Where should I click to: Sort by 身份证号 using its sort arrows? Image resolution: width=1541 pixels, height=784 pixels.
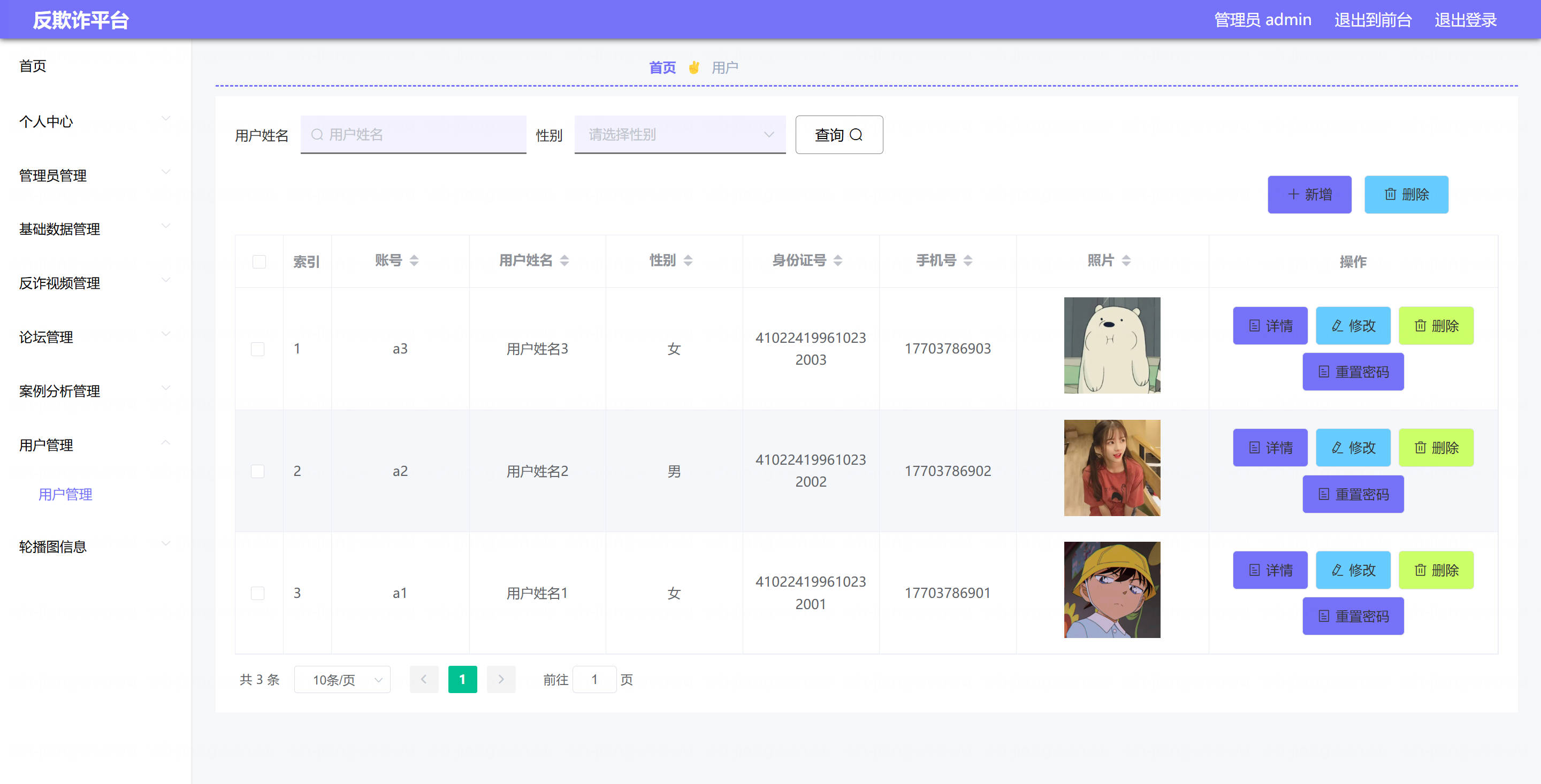tap(837, 260)
